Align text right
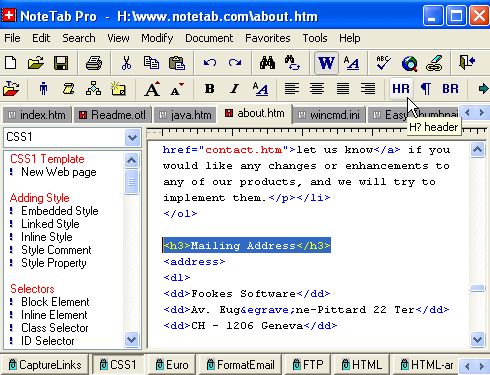This screenshot has height=375, width=490. (368, 89)
